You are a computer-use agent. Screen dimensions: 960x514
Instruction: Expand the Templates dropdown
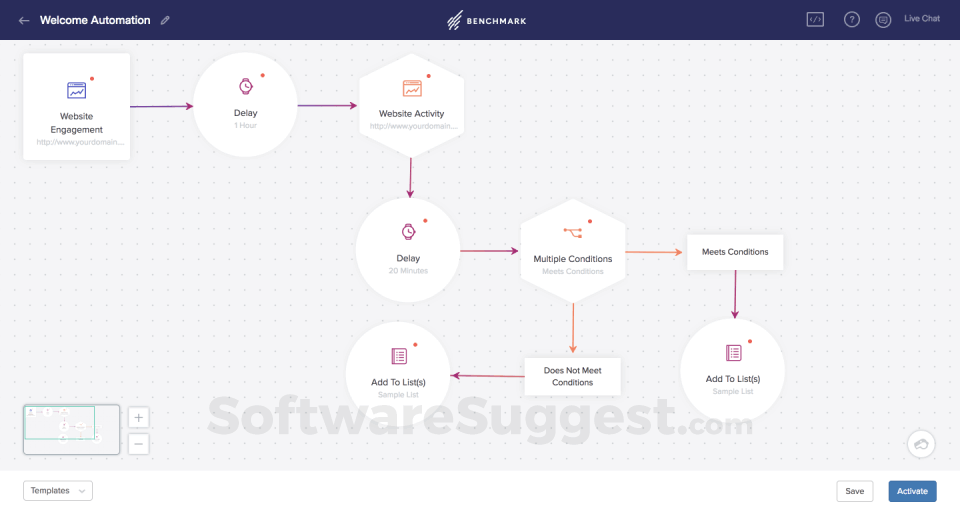coord(58,491)
